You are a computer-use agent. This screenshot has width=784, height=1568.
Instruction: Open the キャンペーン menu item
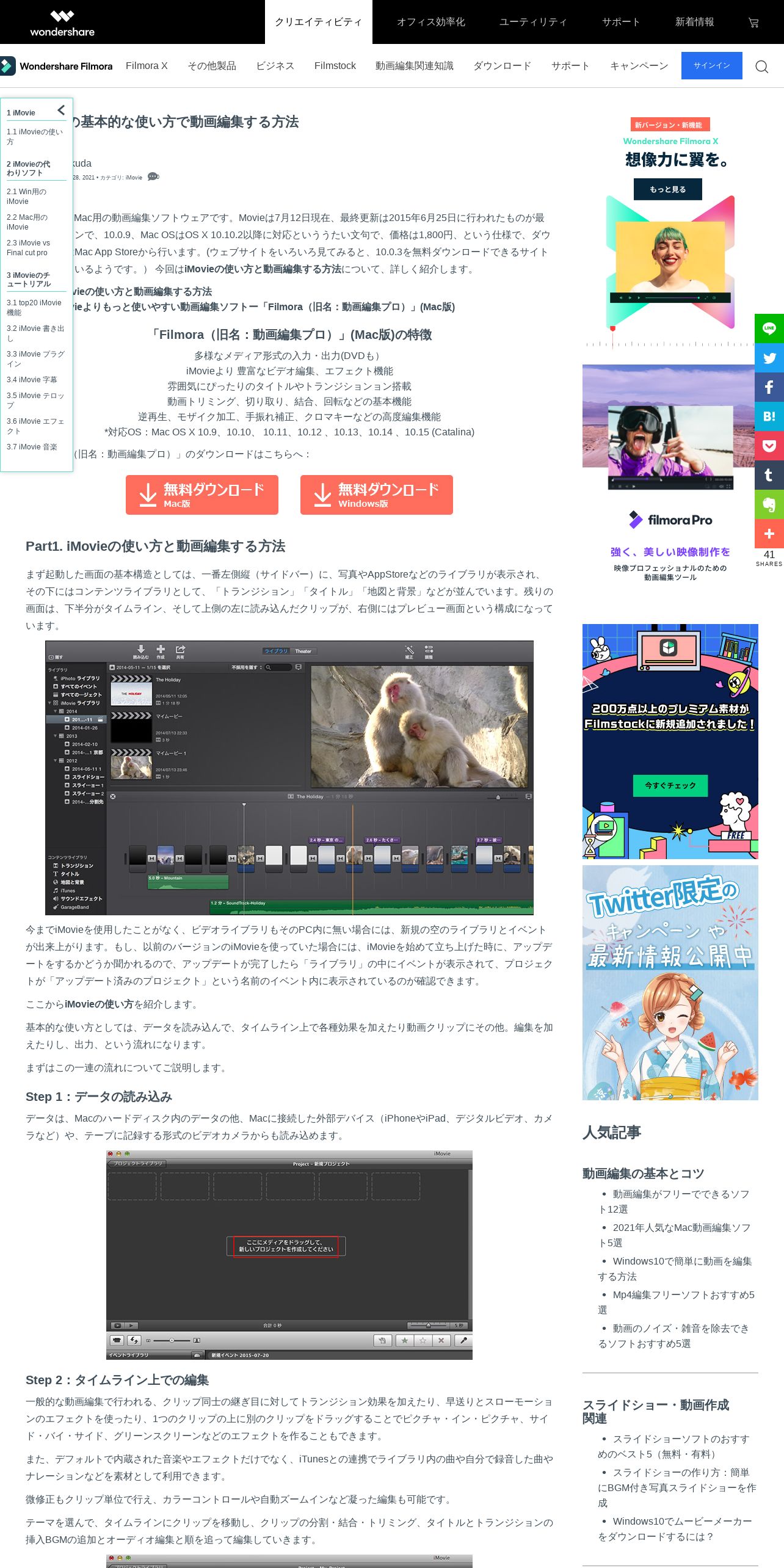(x=639, y=66)
